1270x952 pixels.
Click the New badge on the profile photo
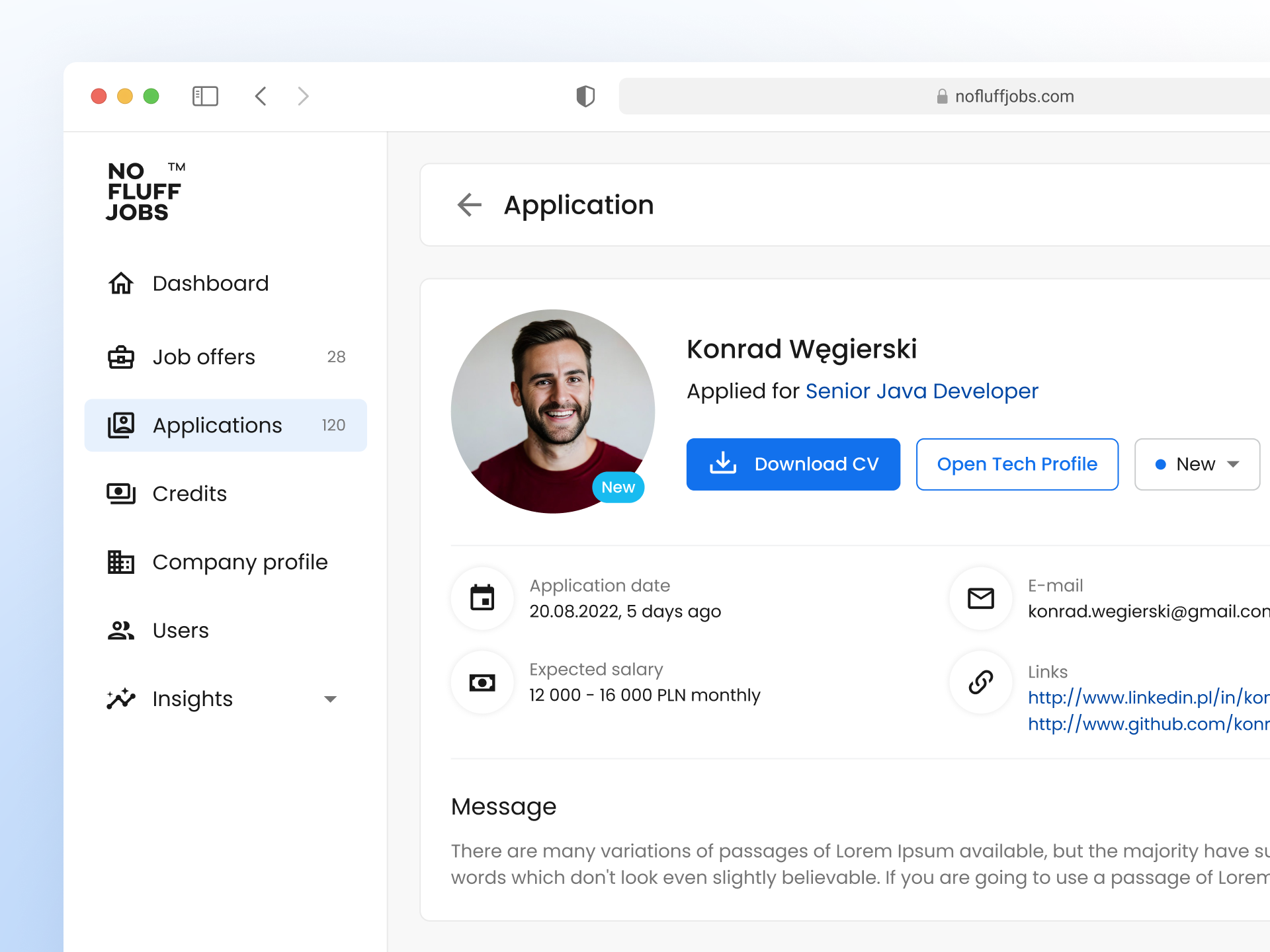618,487
